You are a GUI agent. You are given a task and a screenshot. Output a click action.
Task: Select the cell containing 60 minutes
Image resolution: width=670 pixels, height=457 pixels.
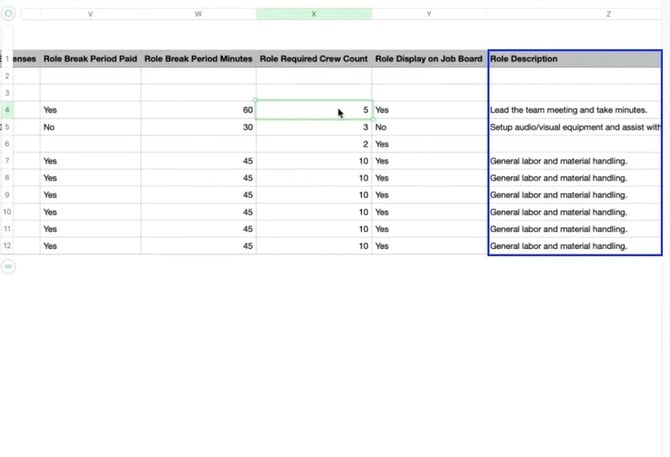pyautogui.click(x=198, y=110)
